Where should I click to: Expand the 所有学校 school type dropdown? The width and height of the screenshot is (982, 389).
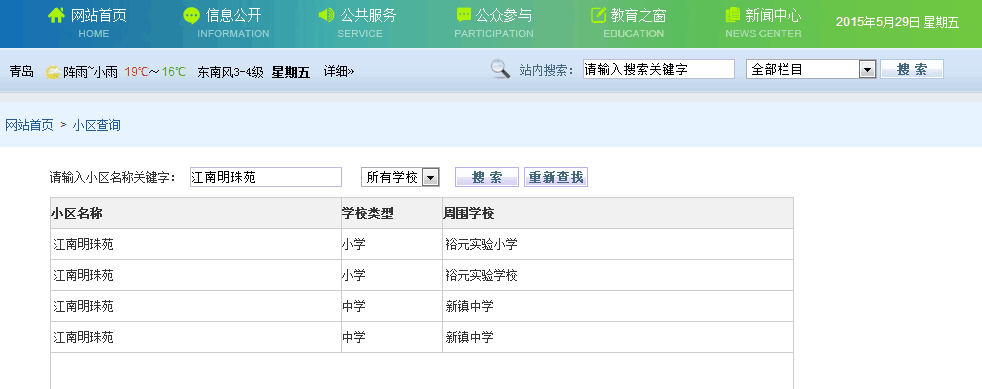[400, 177]
